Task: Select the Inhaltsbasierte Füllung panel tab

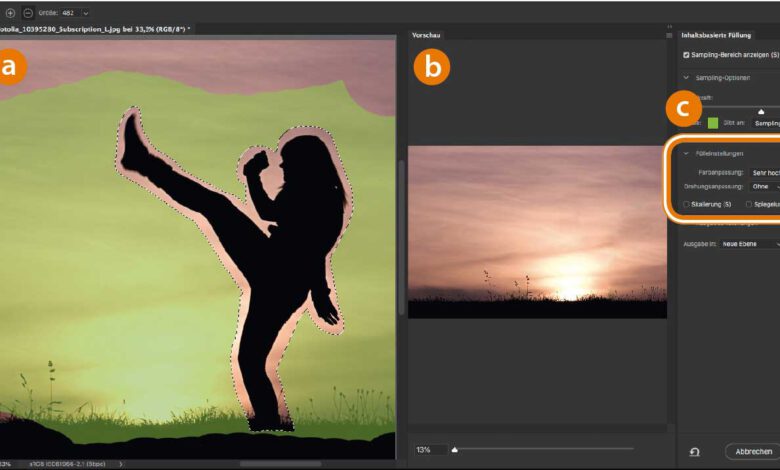Action: [x=716, y=35]
